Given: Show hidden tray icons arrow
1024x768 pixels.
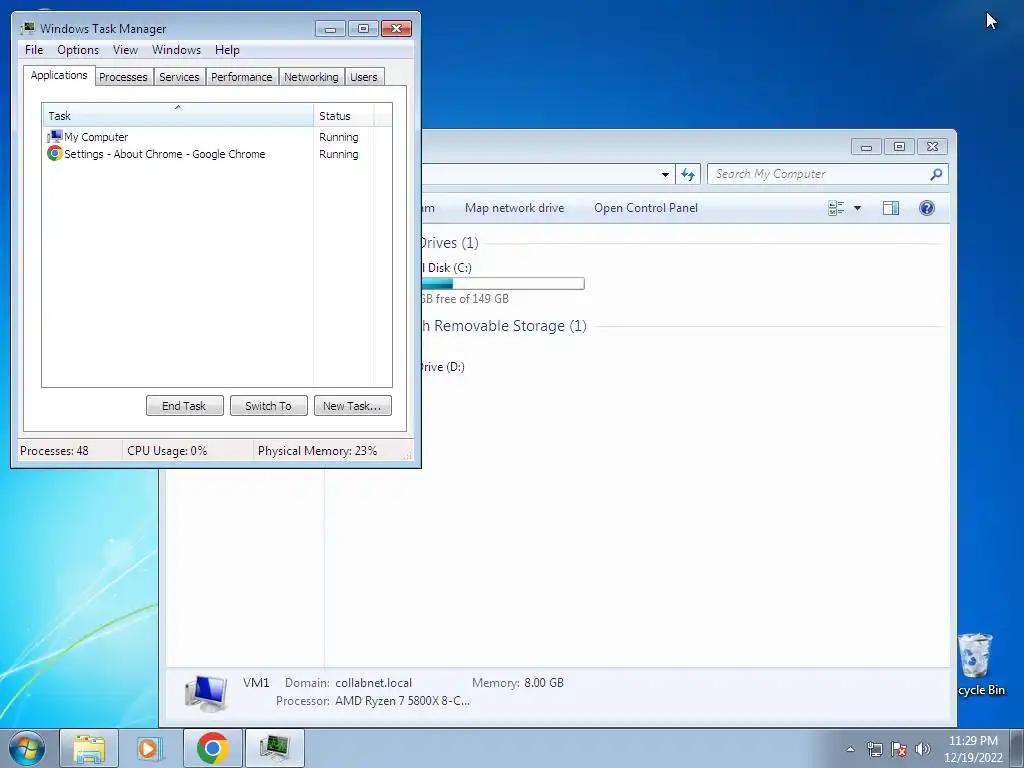Looking at the screenshot, I should [x=850, y=749].
